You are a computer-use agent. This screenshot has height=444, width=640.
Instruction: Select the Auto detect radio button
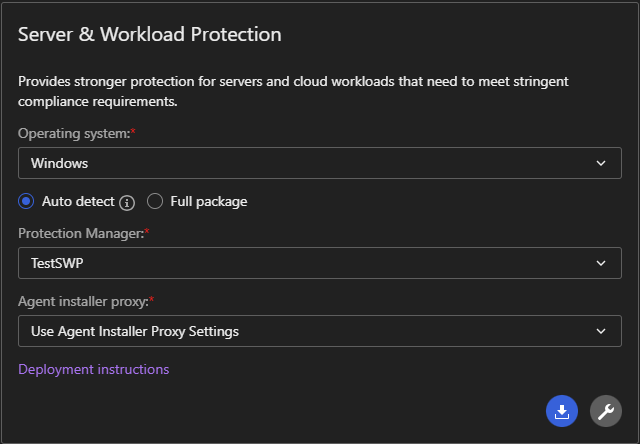[27, 201]
